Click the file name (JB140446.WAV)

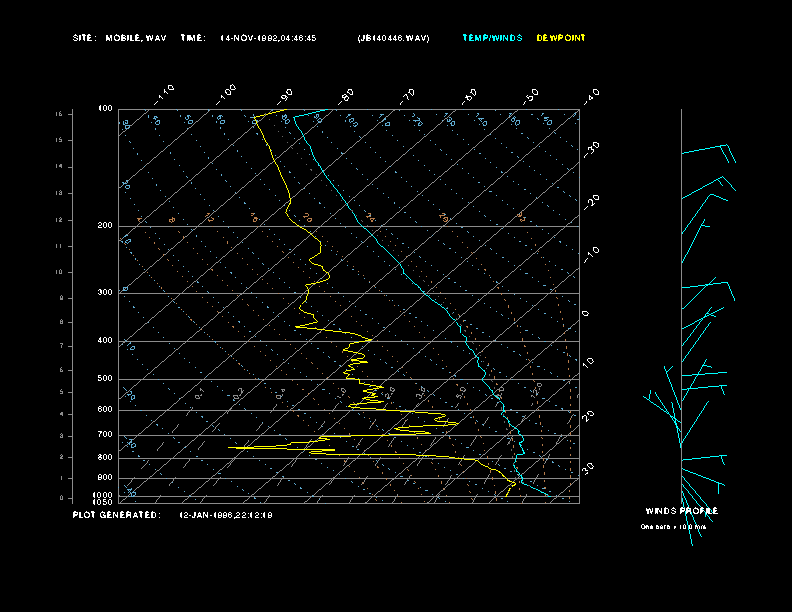[393, 38]
